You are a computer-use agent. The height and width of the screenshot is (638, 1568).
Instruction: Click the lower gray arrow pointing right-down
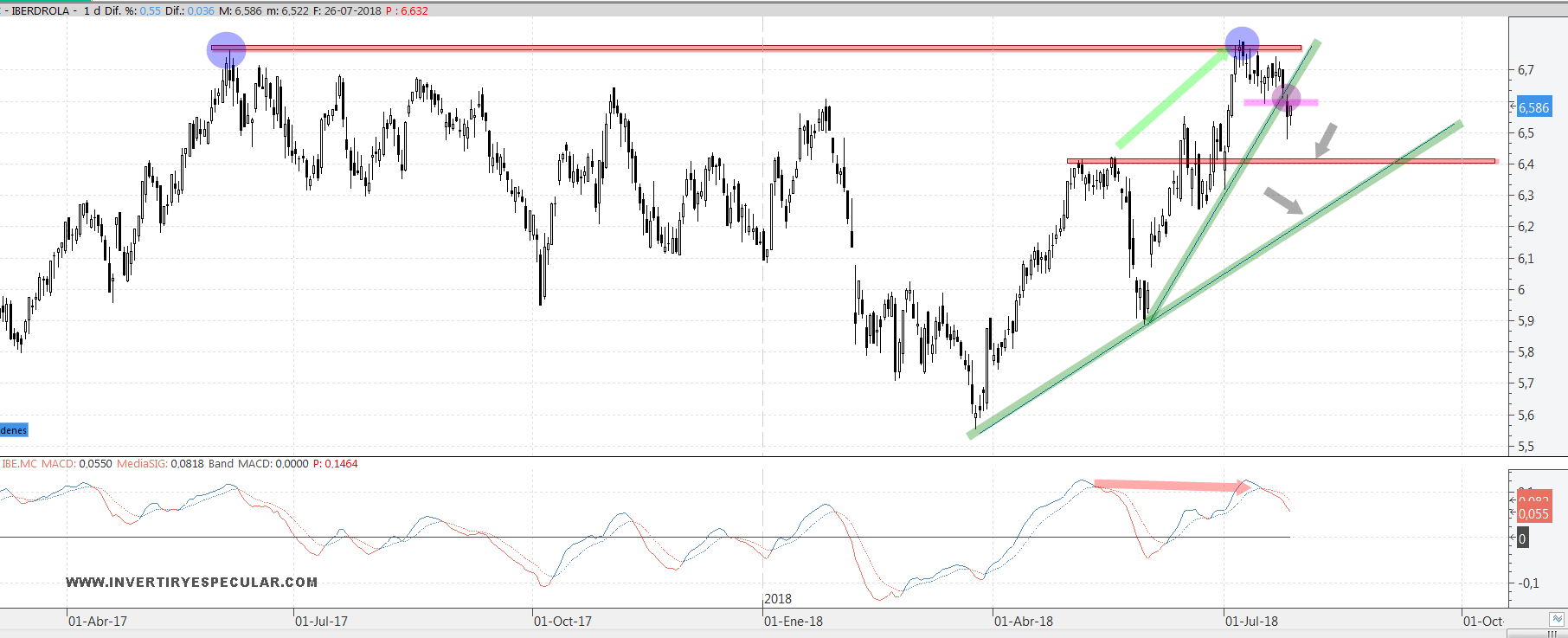coord(1283,201)
